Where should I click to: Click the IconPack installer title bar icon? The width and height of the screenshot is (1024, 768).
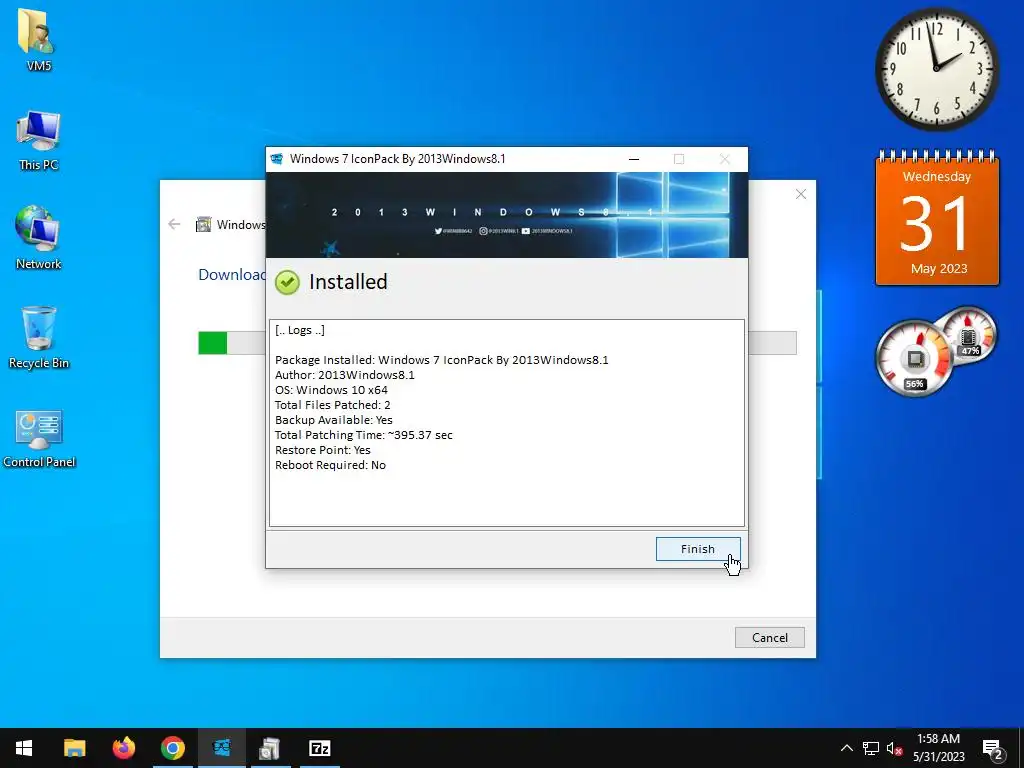tap(277, 159)
